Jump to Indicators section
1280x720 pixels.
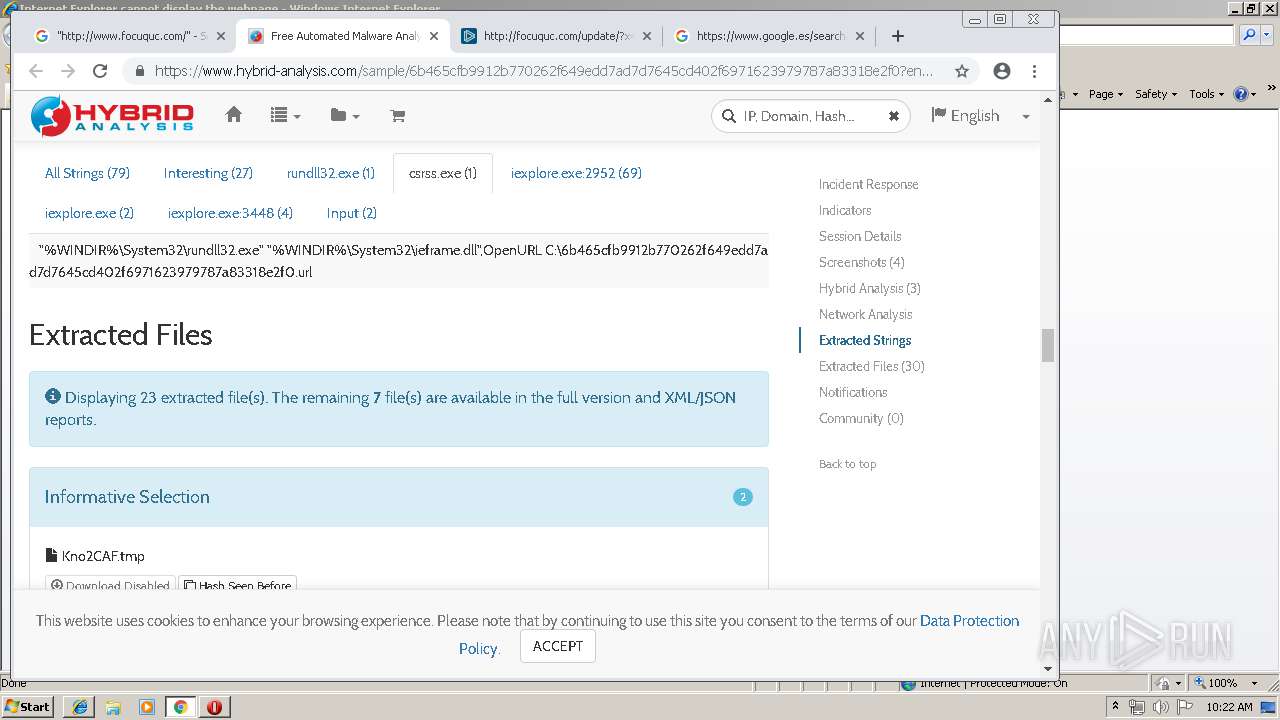845,210
